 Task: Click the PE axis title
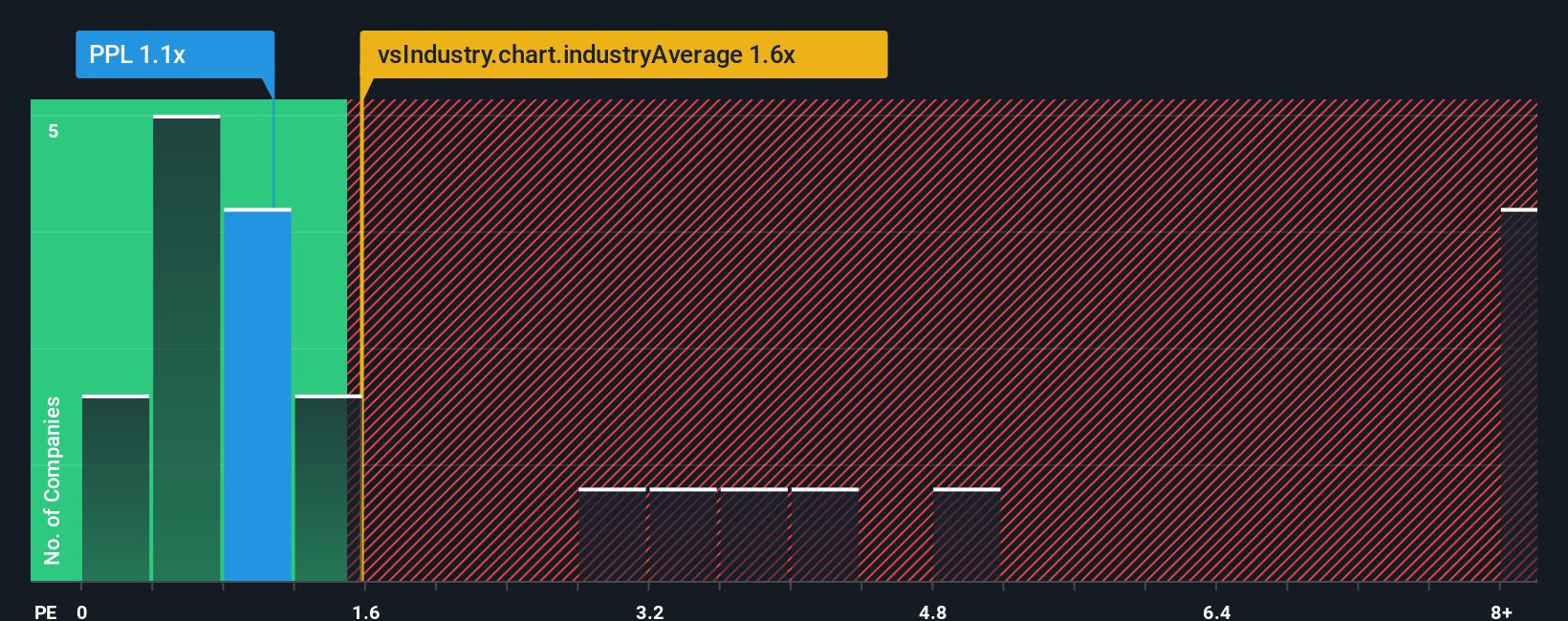[x=46, y=611]
